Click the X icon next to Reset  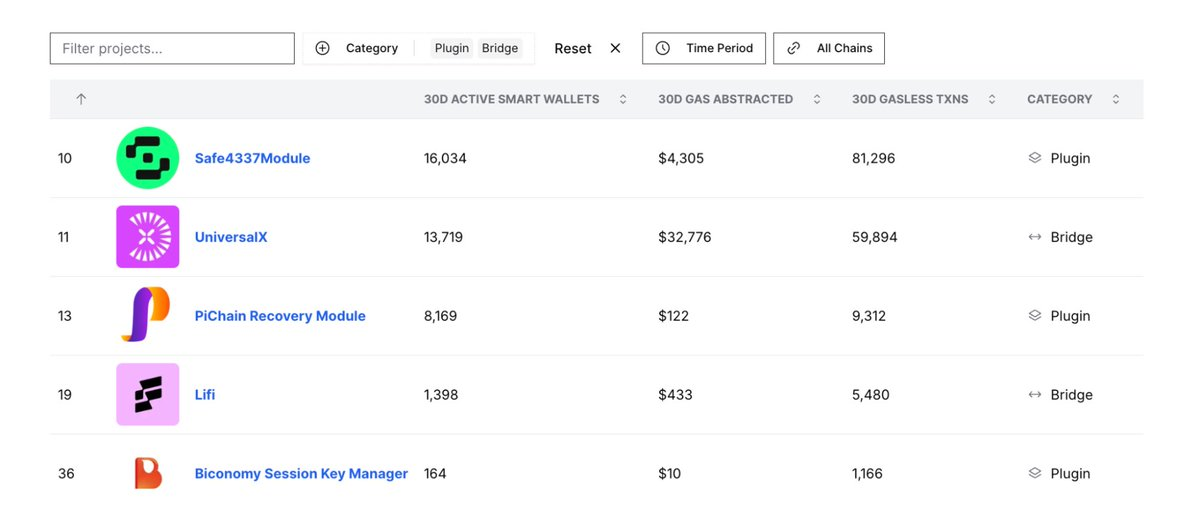pyautogui.click(x=615, y=48)
